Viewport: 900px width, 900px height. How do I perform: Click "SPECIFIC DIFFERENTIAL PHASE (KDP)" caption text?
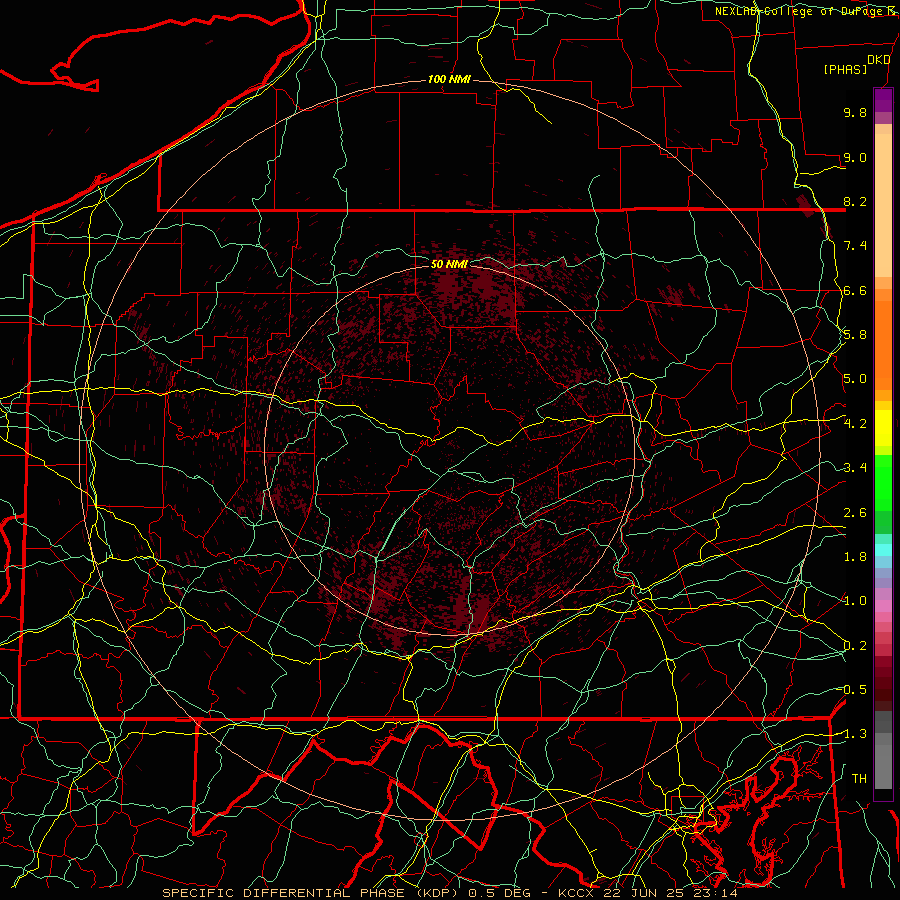tap(311, 893)
